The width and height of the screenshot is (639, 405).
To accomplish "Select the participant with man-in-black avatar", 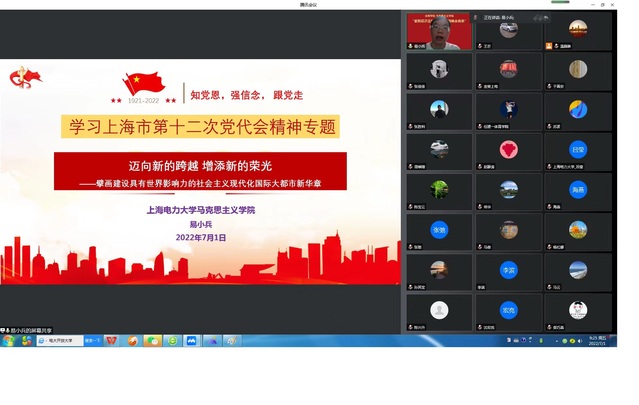I will (439, 112).
